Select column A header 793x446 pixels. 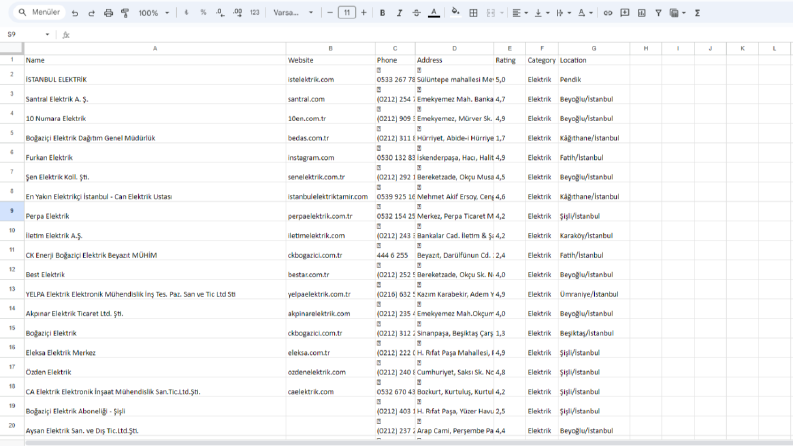(155, 49)
